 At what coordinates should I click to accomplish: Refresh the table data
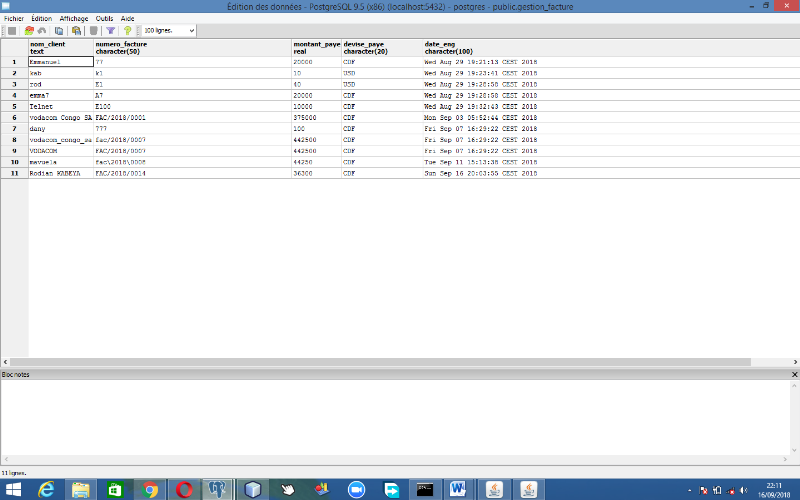click(29, 31)
